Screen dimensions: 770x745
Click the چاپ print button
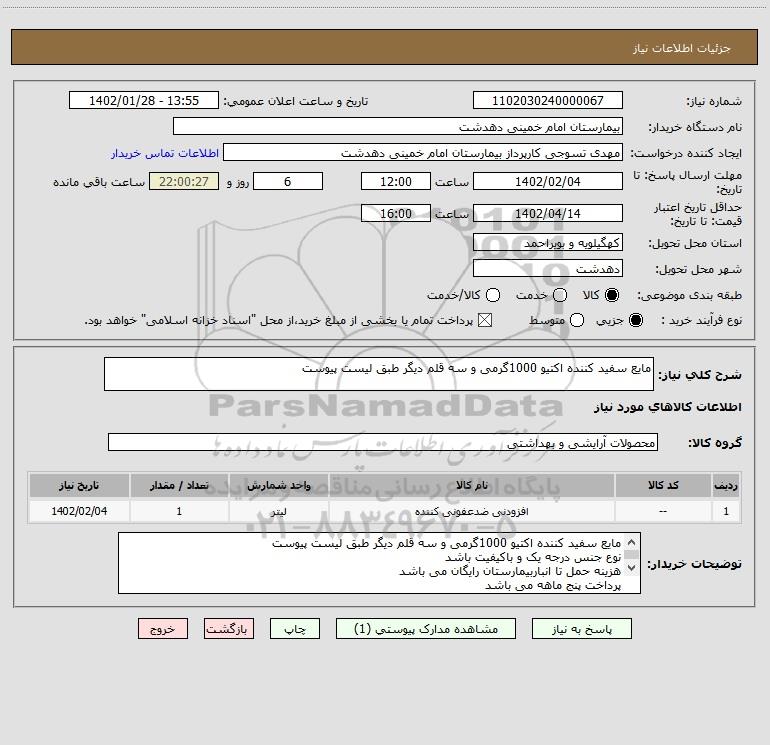[295, 629]
